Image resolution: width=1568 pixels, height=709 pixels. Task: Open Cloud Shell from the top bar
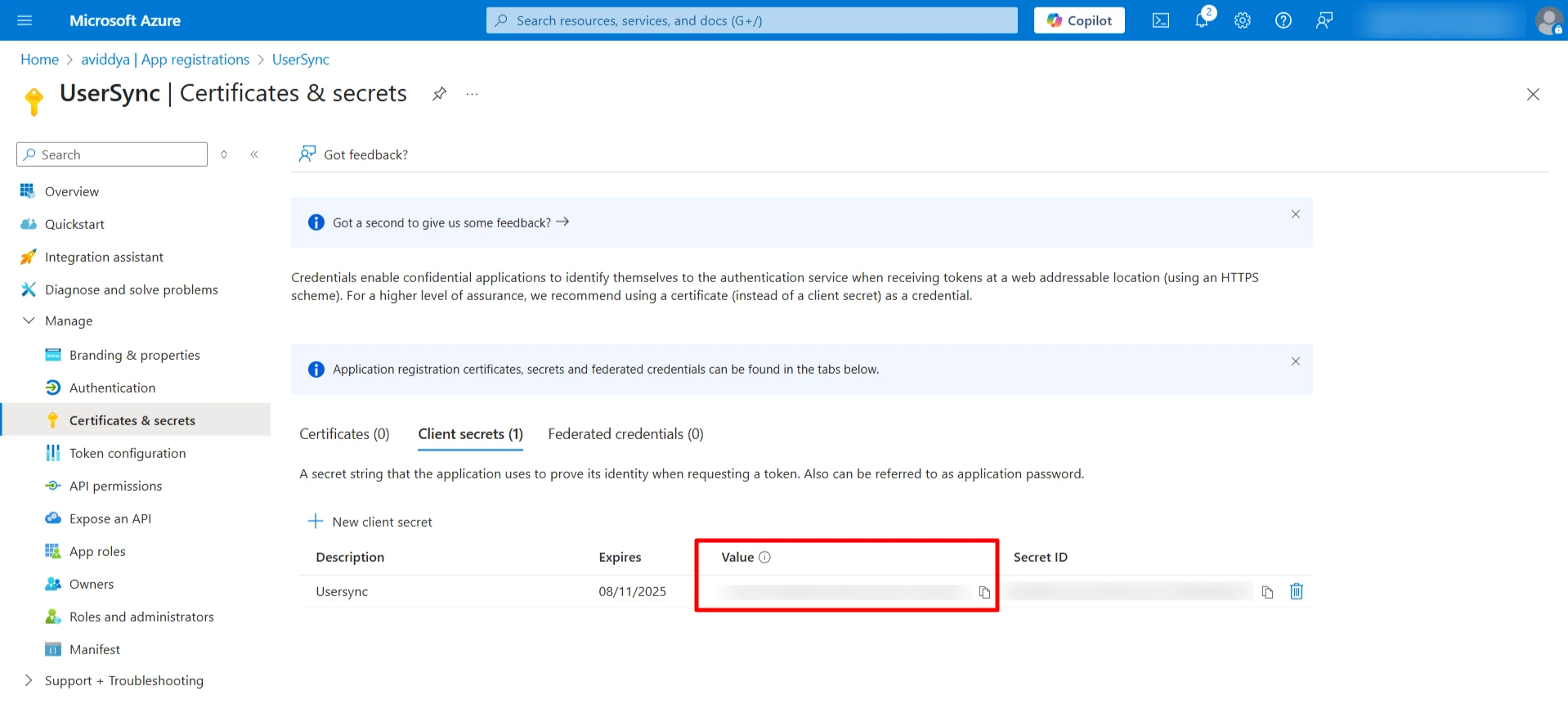point(1161,20)
